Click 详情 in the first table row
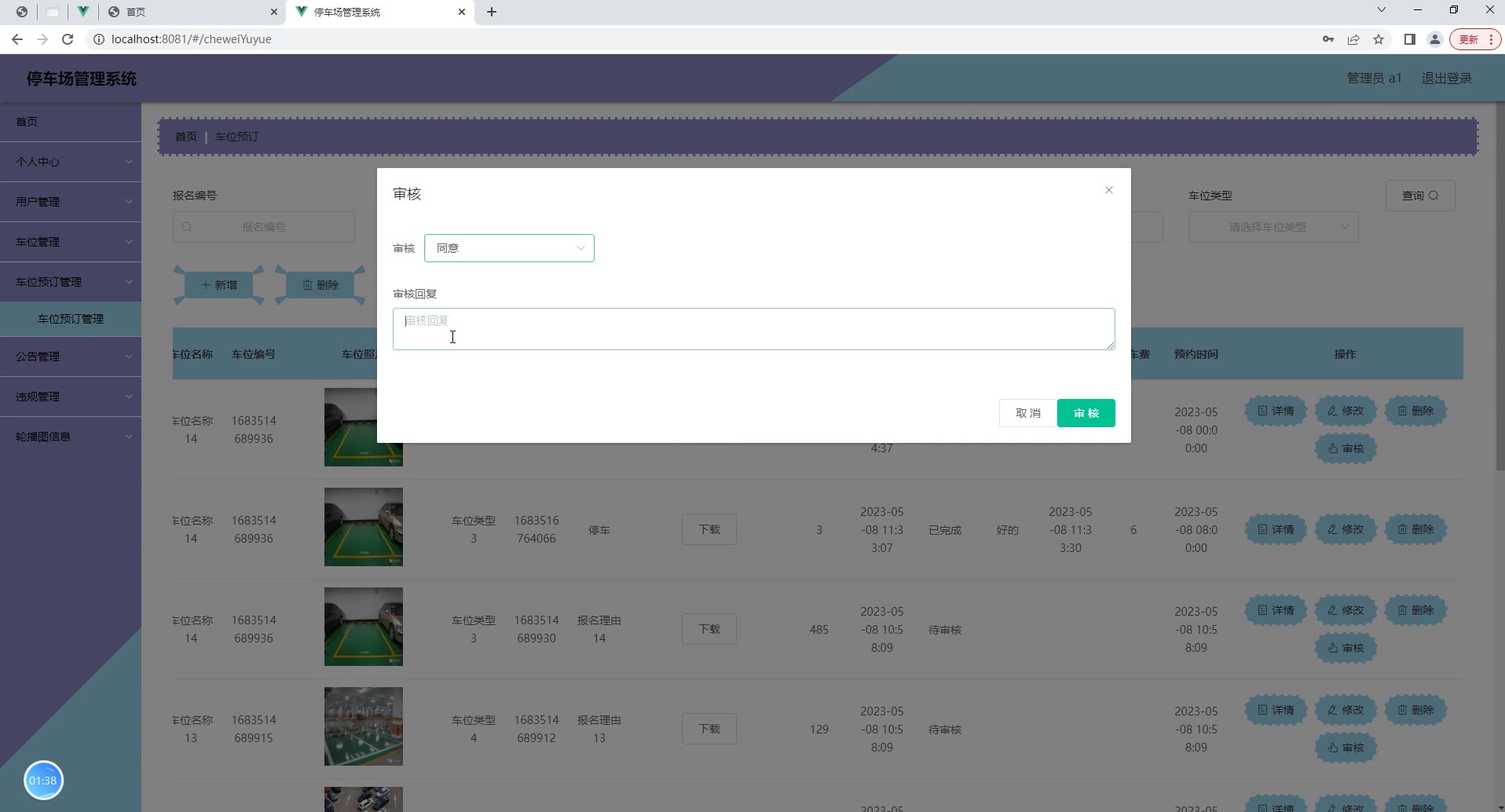This screenshot has width=1505, height=812. tap(1276, 411)
